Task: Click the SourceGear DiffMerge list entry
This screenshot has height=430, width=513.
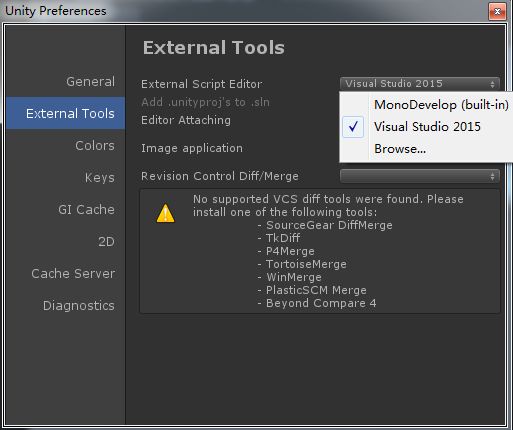Action: 329,225
